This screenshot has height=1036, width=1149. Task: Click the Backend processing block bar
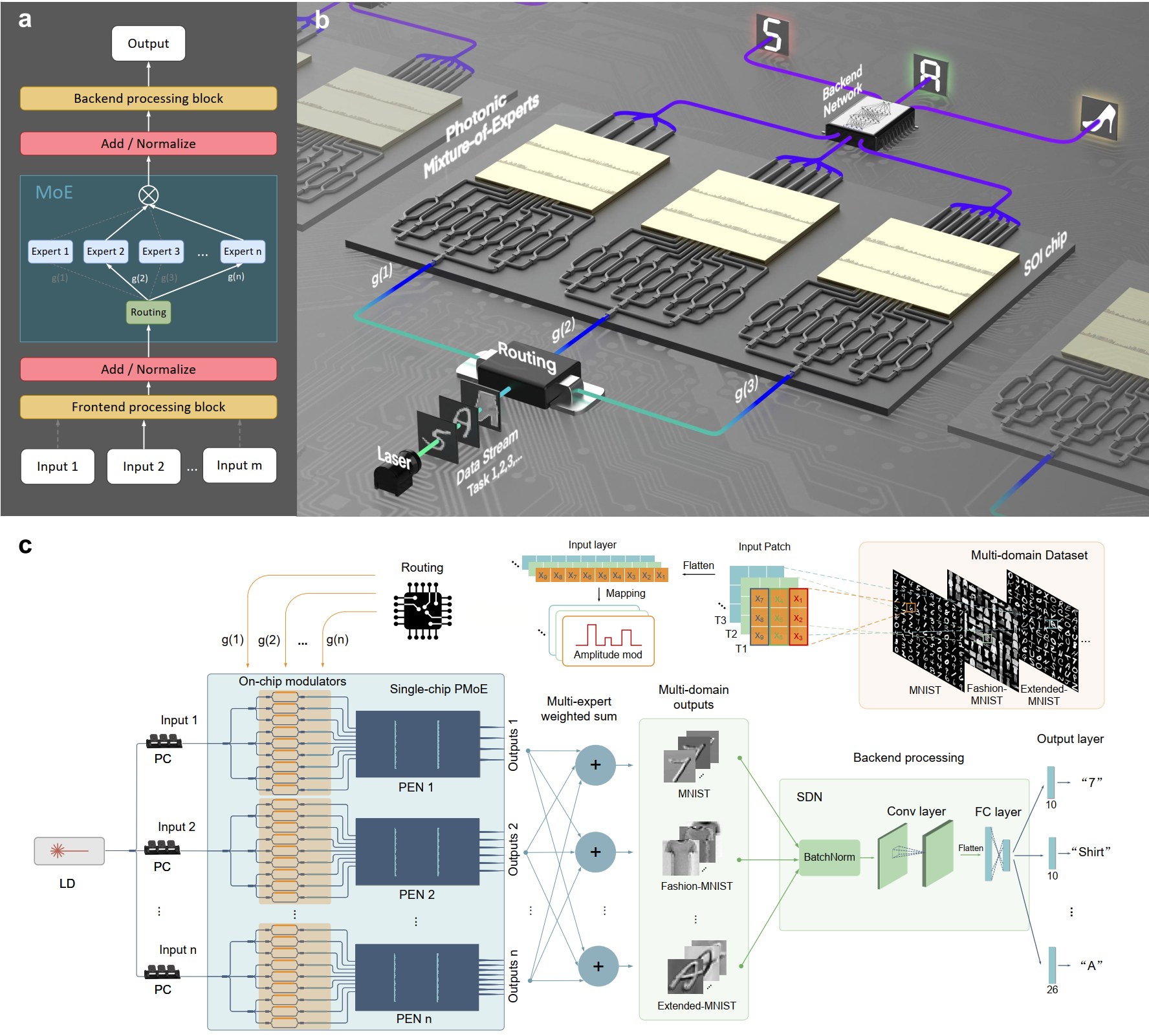pos(148,98)
